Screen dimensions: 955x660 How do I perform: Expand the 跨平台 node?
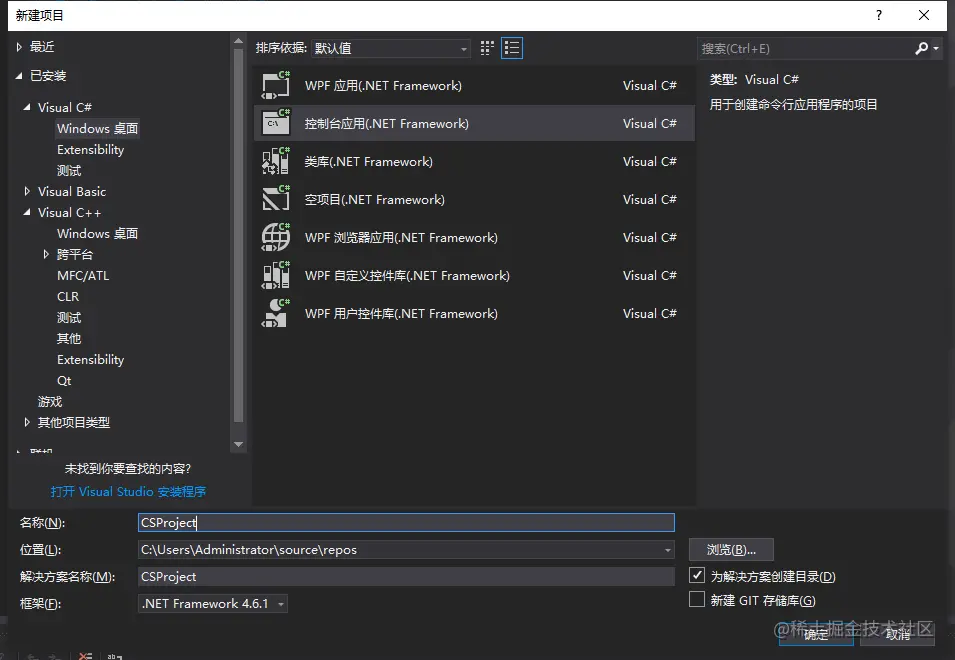[46, 255]
